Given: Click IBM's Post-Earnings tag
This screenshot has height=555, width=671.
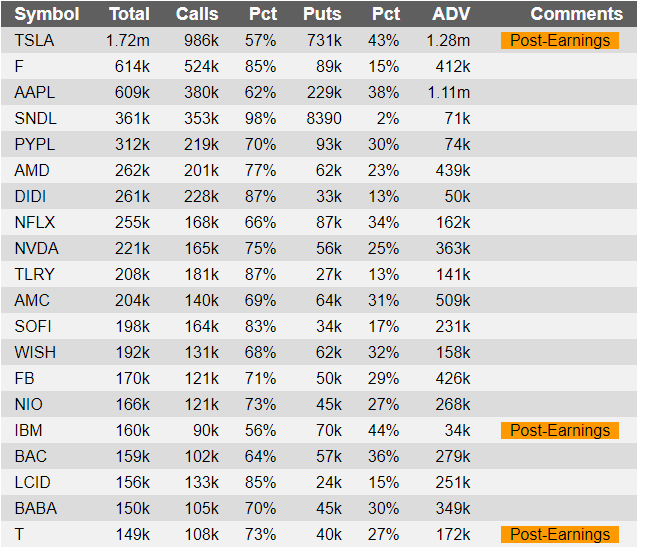Looking at the screenshot, I should tap(560, 430).
